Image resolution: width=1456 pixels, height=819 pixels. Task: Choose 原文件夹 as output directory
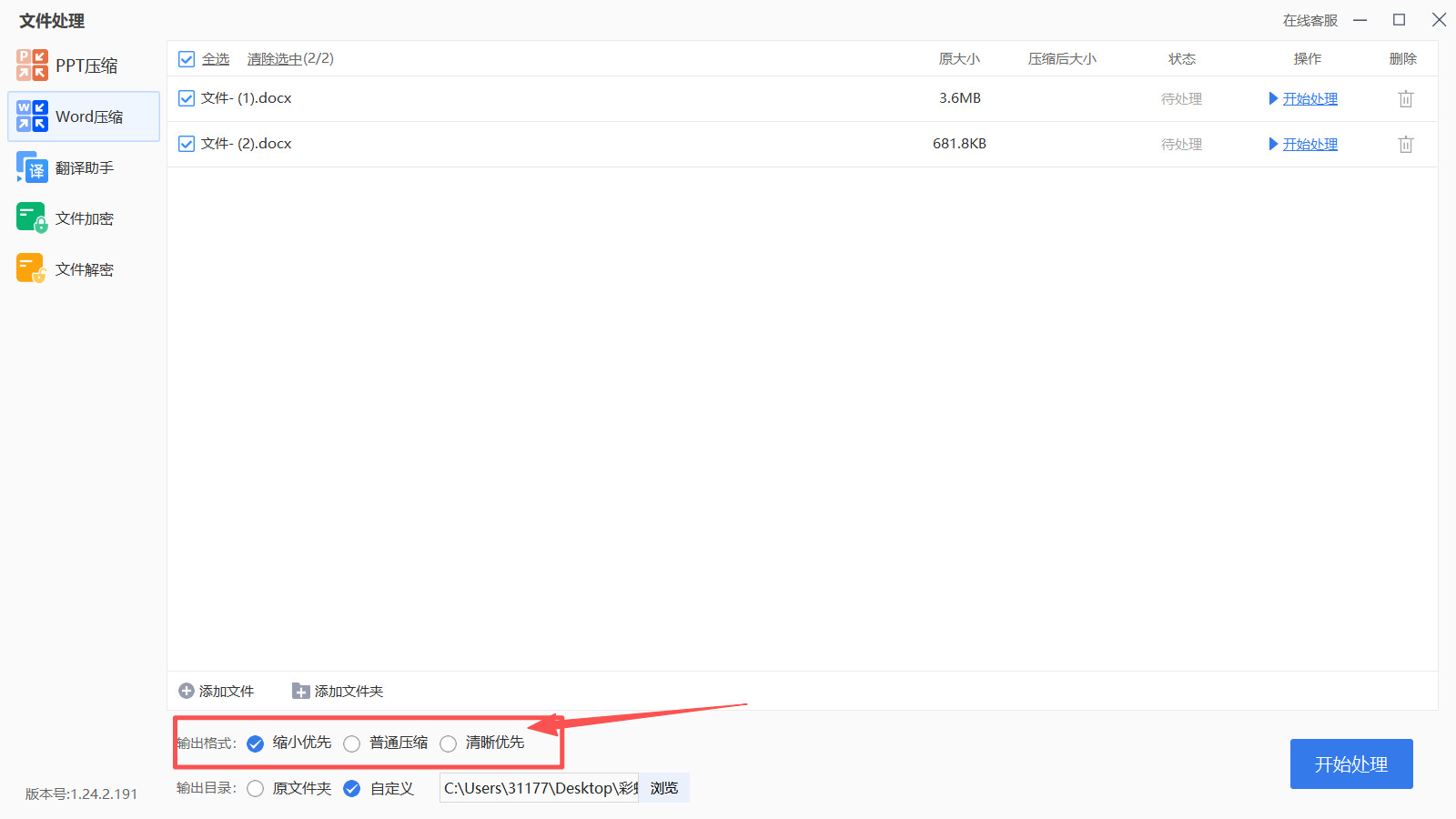click(x=256, y=788)
